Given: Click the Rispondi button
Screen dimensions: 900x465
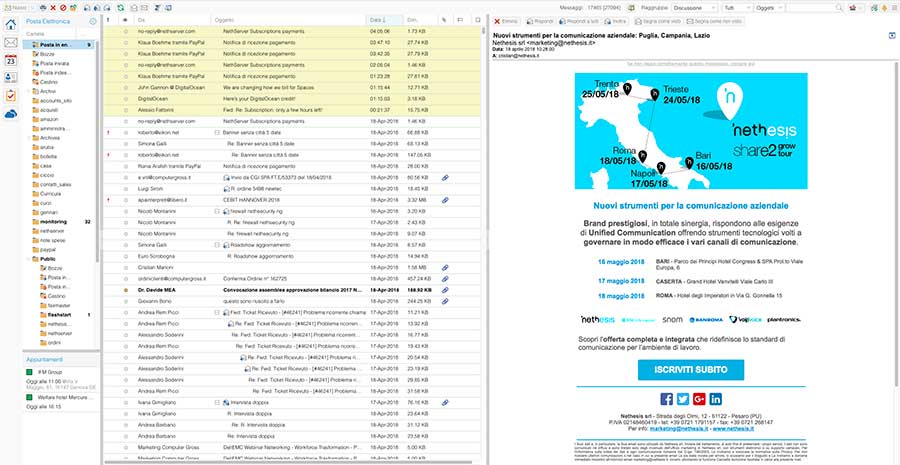Looking at the screenshot, I should pos(539,21).
